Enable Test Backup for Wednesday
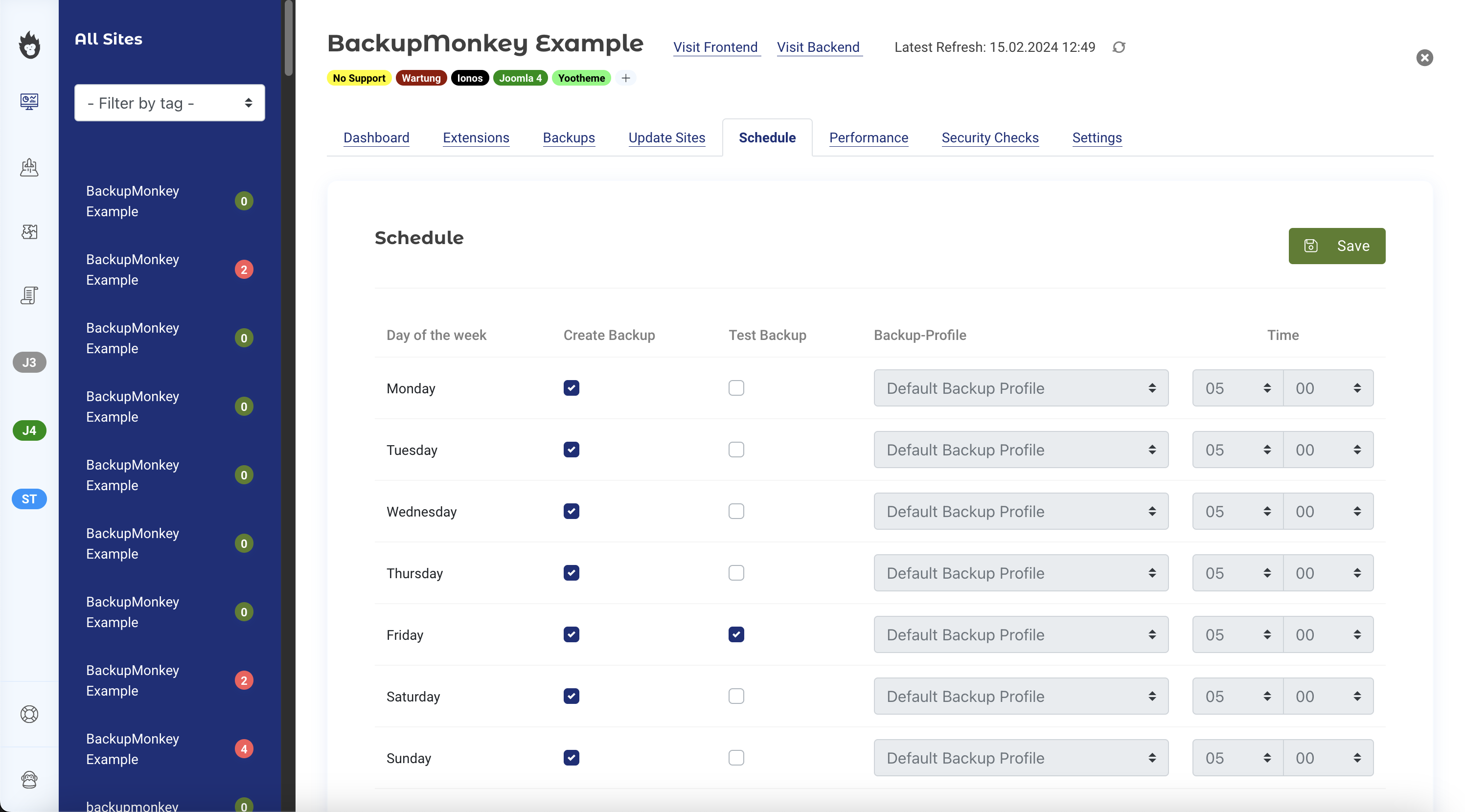The height and width of the screenshot is (812, 1465). pos(736,511)
